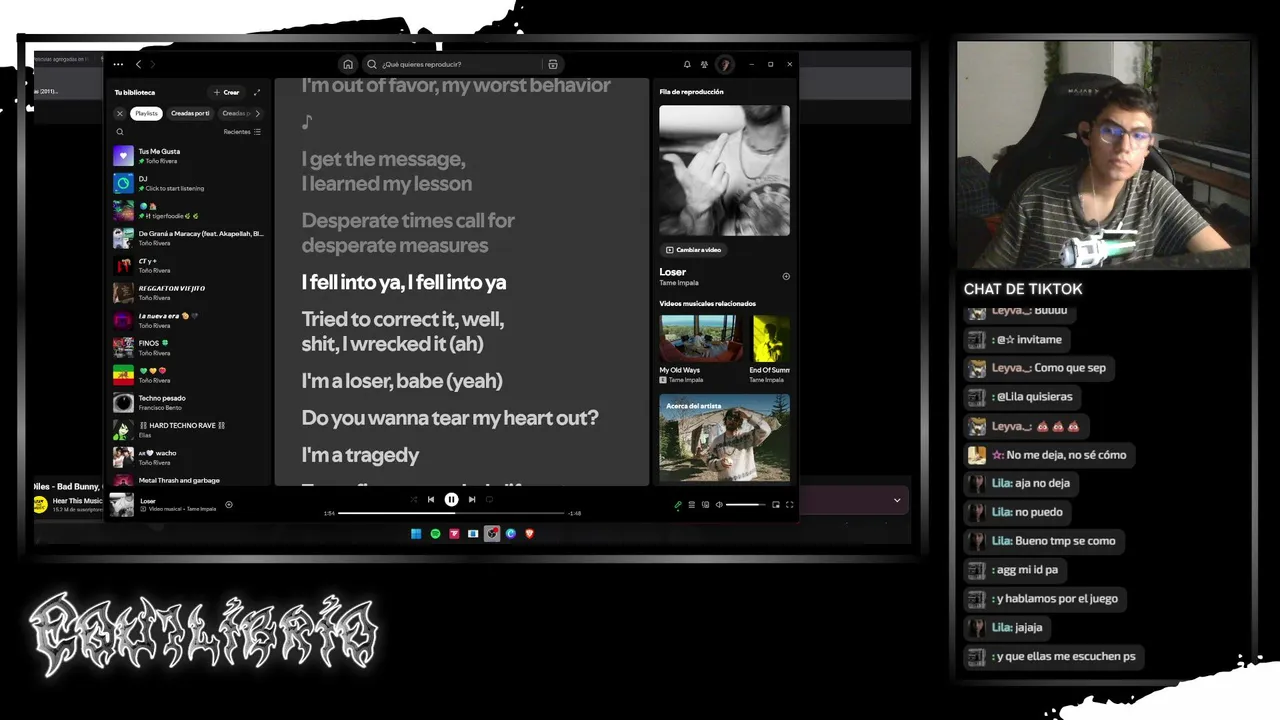This screenshot has height=720, width=1280.
Task: Open the 'CT y +' playlist
Action: pos(188,266)
